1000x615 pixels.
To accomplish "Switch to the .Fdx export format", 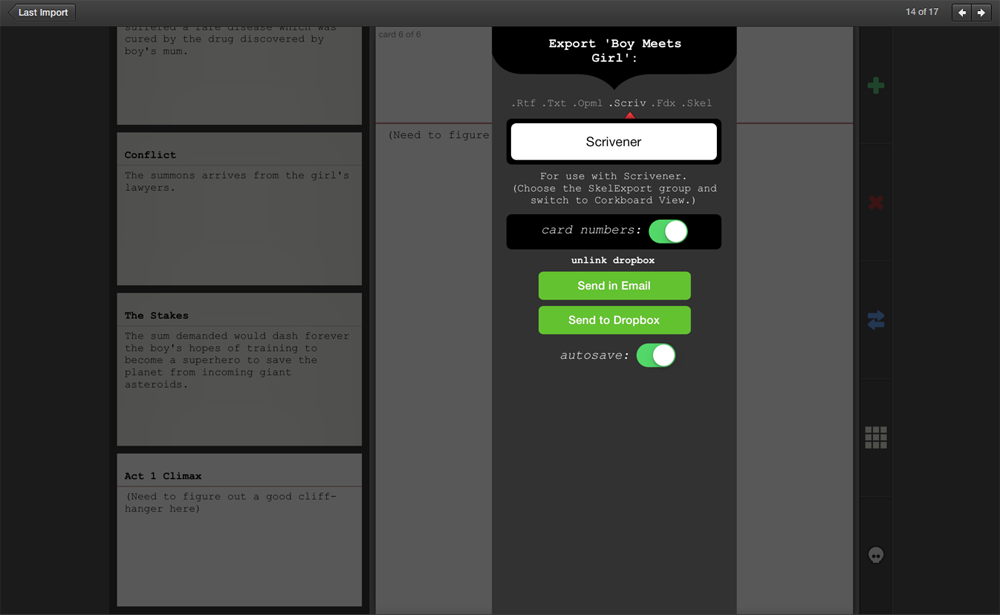I will [x=663, y=103].
